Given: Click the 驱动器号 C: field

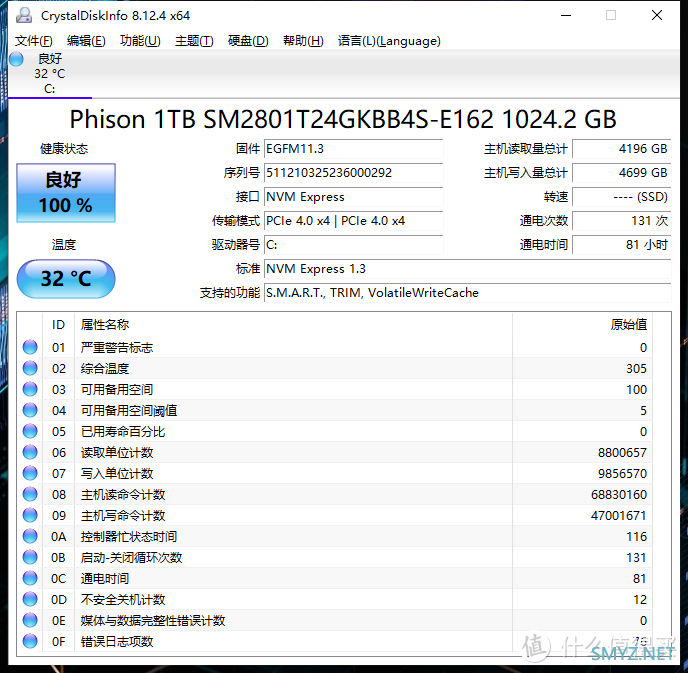Looking at the screenshot, I should [353, 245].
